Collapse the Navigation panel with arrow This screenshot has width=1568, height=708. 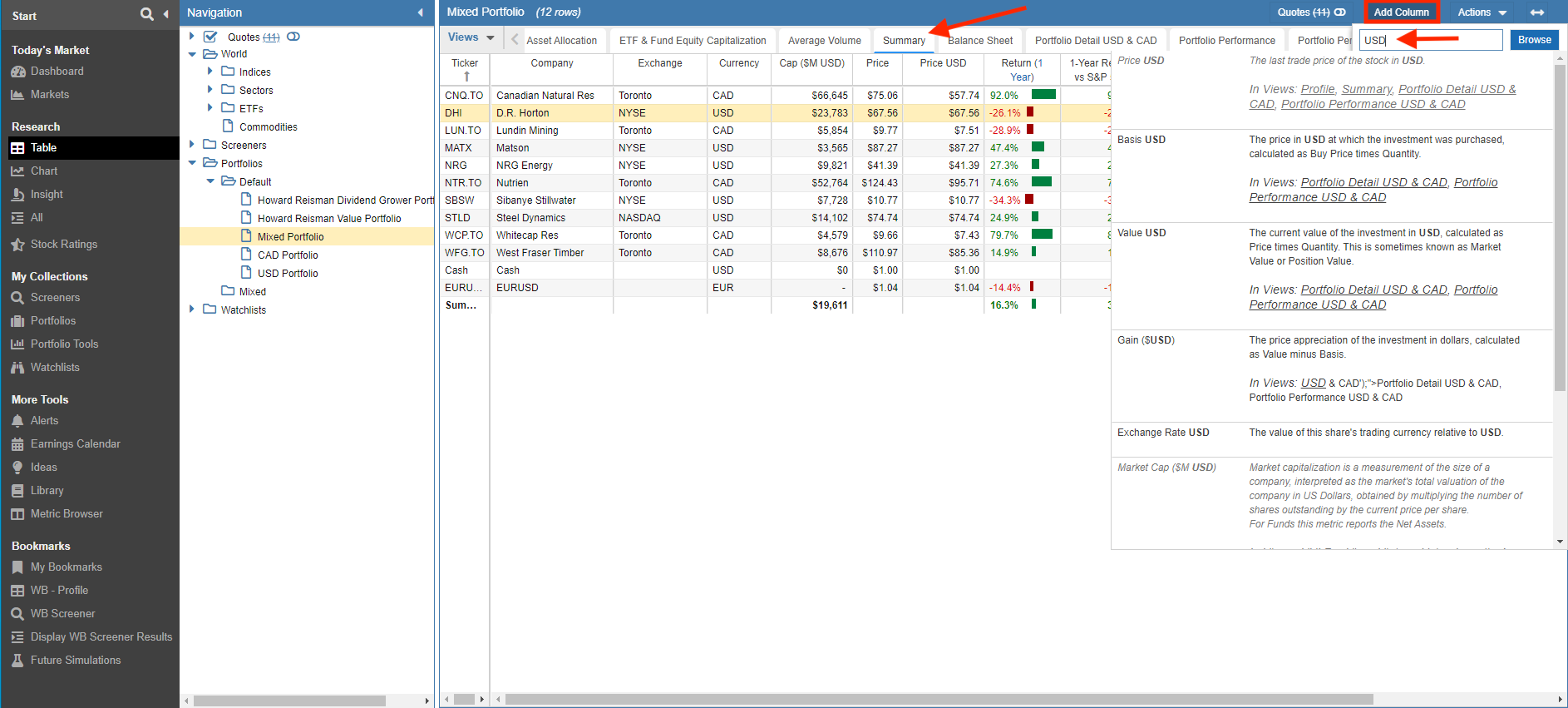(421, 12)
